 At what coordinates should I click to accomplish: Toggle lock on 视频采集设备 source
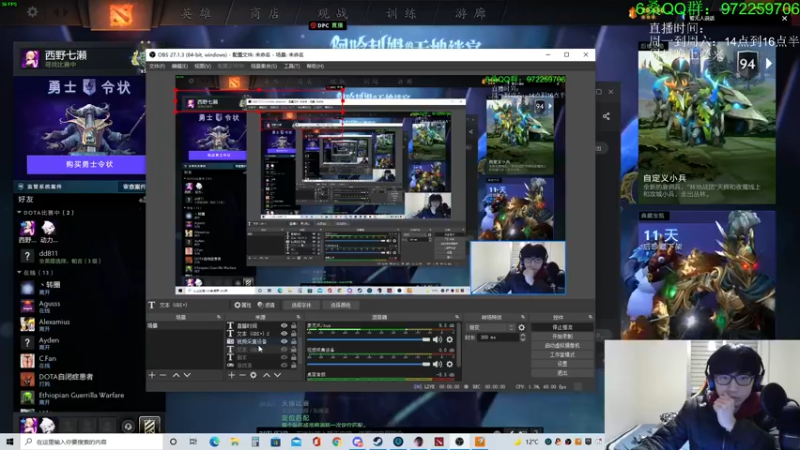tap(293, 341)
